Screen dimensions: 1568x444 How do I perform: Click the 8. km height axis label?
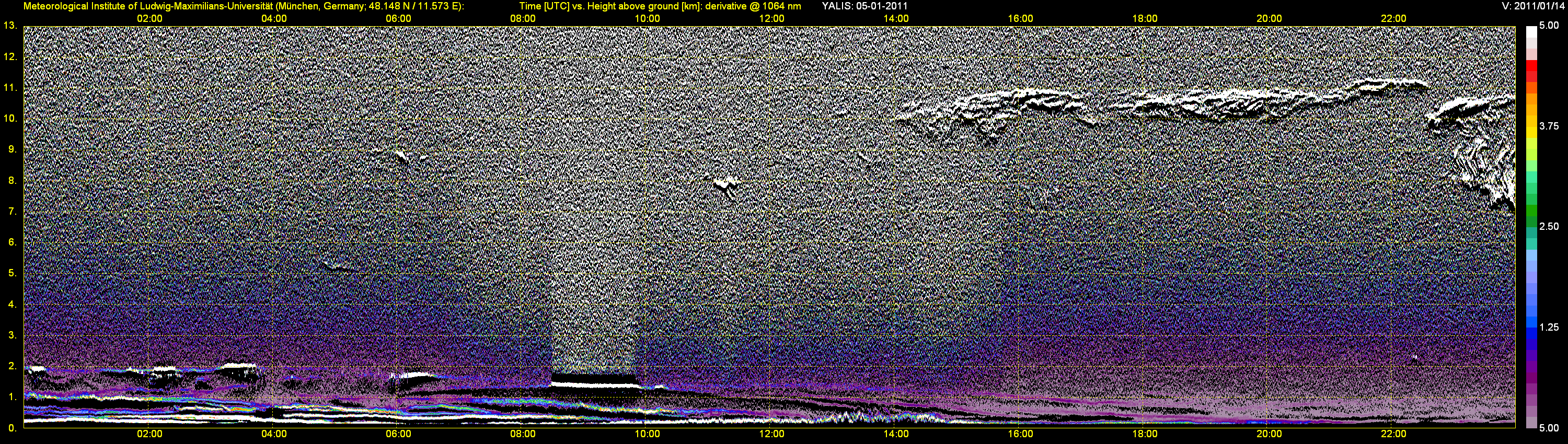pos(13,181)
